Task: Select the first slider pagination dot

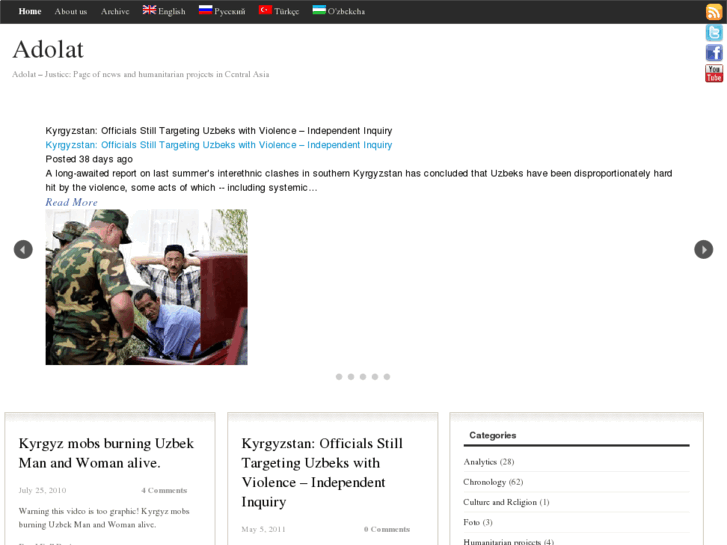Action: coord(339,377)
